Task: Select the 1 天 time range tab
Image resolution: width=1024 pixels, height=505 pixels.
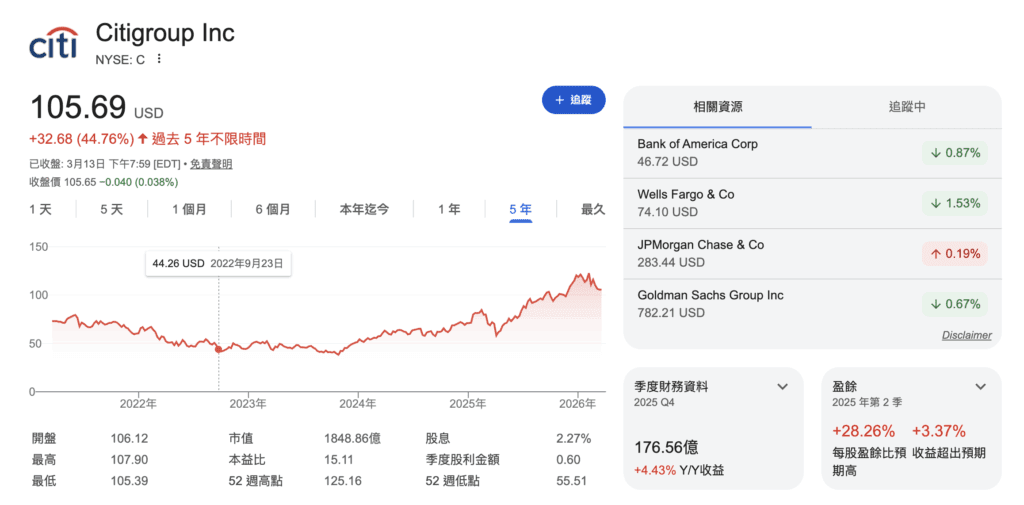Action: [x=40, y=210]
